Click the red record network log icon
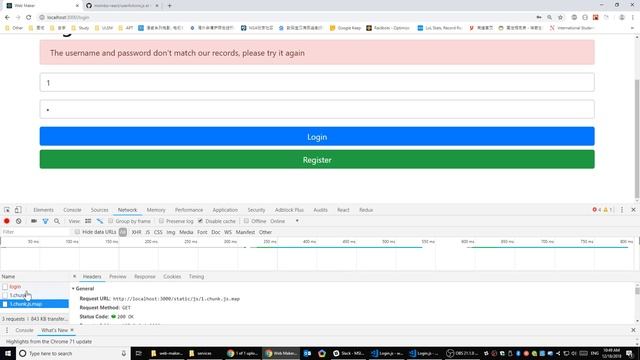The width and height of the screenshot is (640, 360). click(7, 221)
